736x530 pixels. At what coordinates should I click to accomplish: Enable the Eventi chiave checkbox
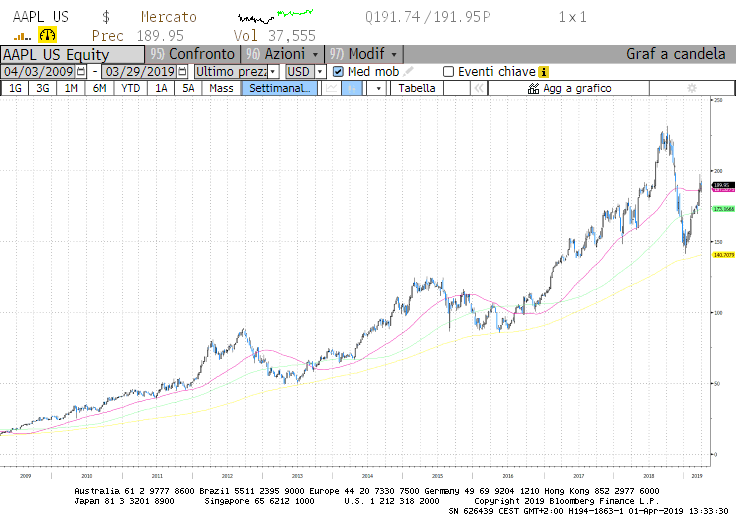click(x=449, y=72)
